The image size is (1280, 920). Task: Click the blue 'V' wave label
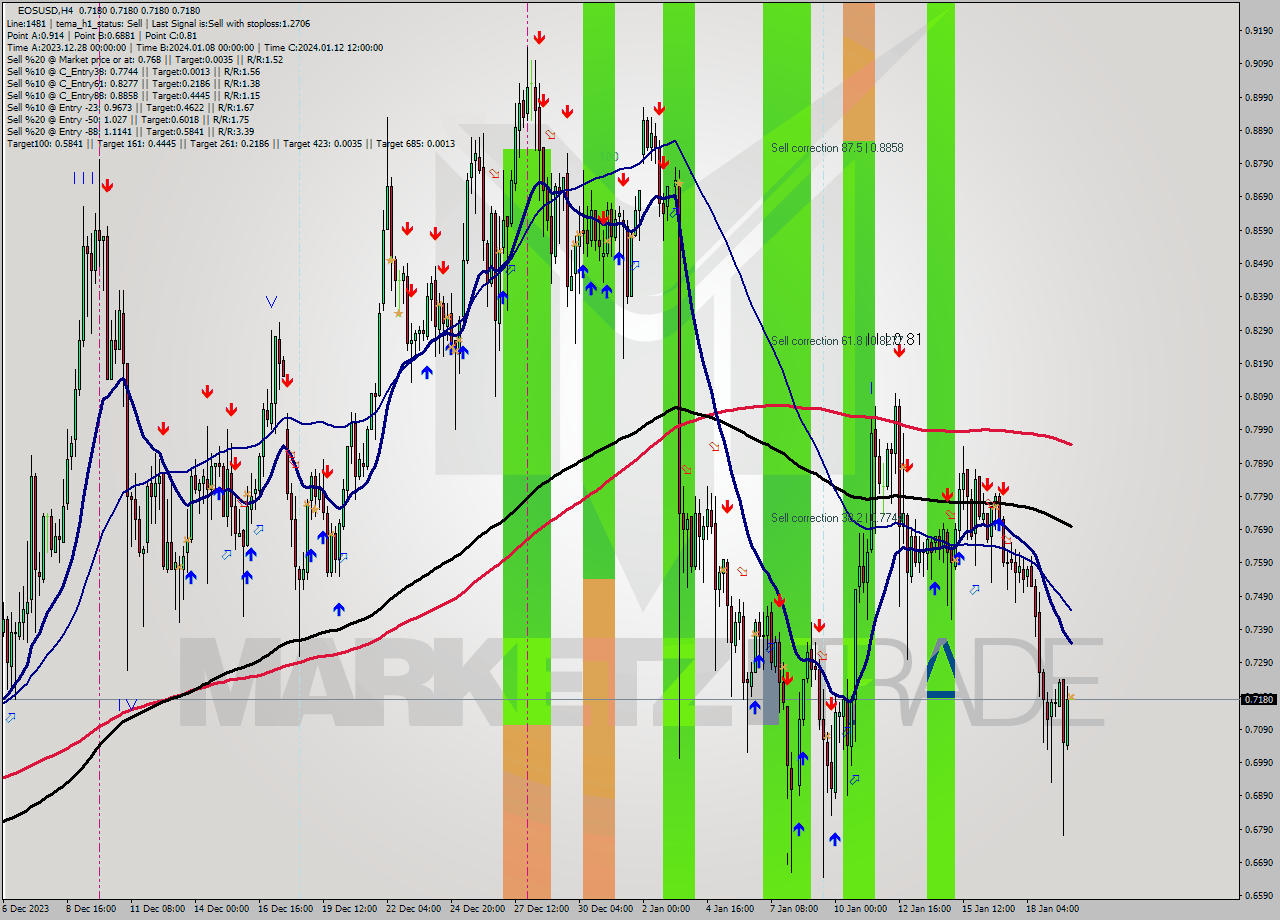[x=271, y=301]
